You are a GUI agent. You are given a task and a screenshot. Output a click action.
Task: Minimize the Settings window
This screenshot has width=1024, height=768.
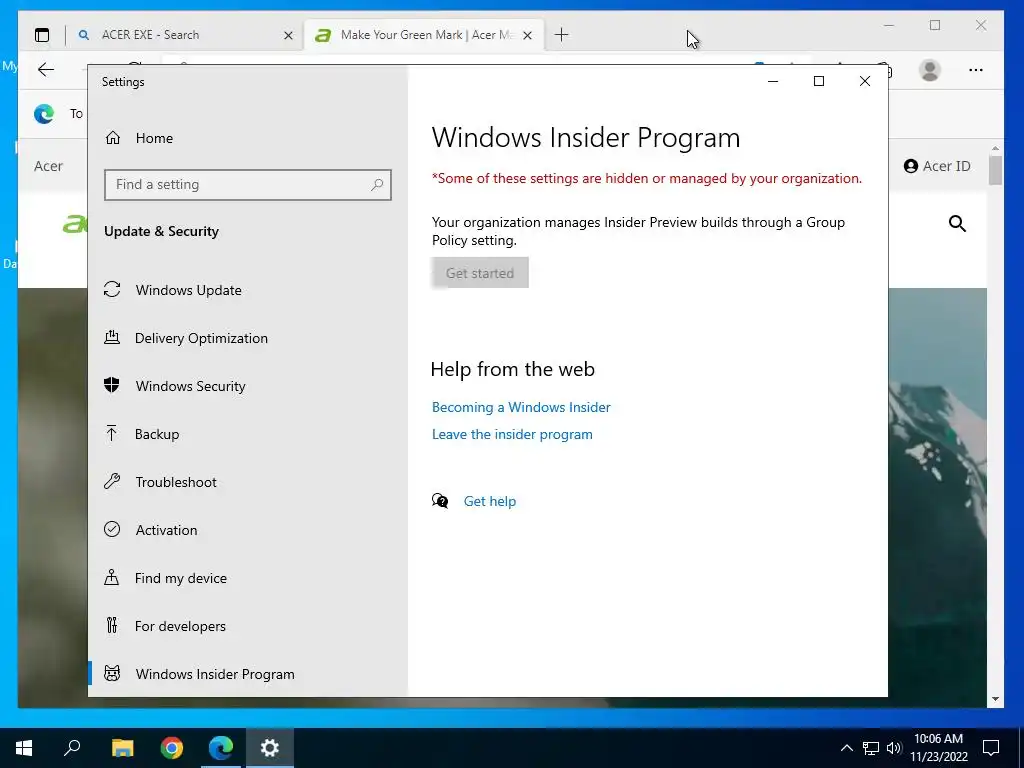coord(773,81)
